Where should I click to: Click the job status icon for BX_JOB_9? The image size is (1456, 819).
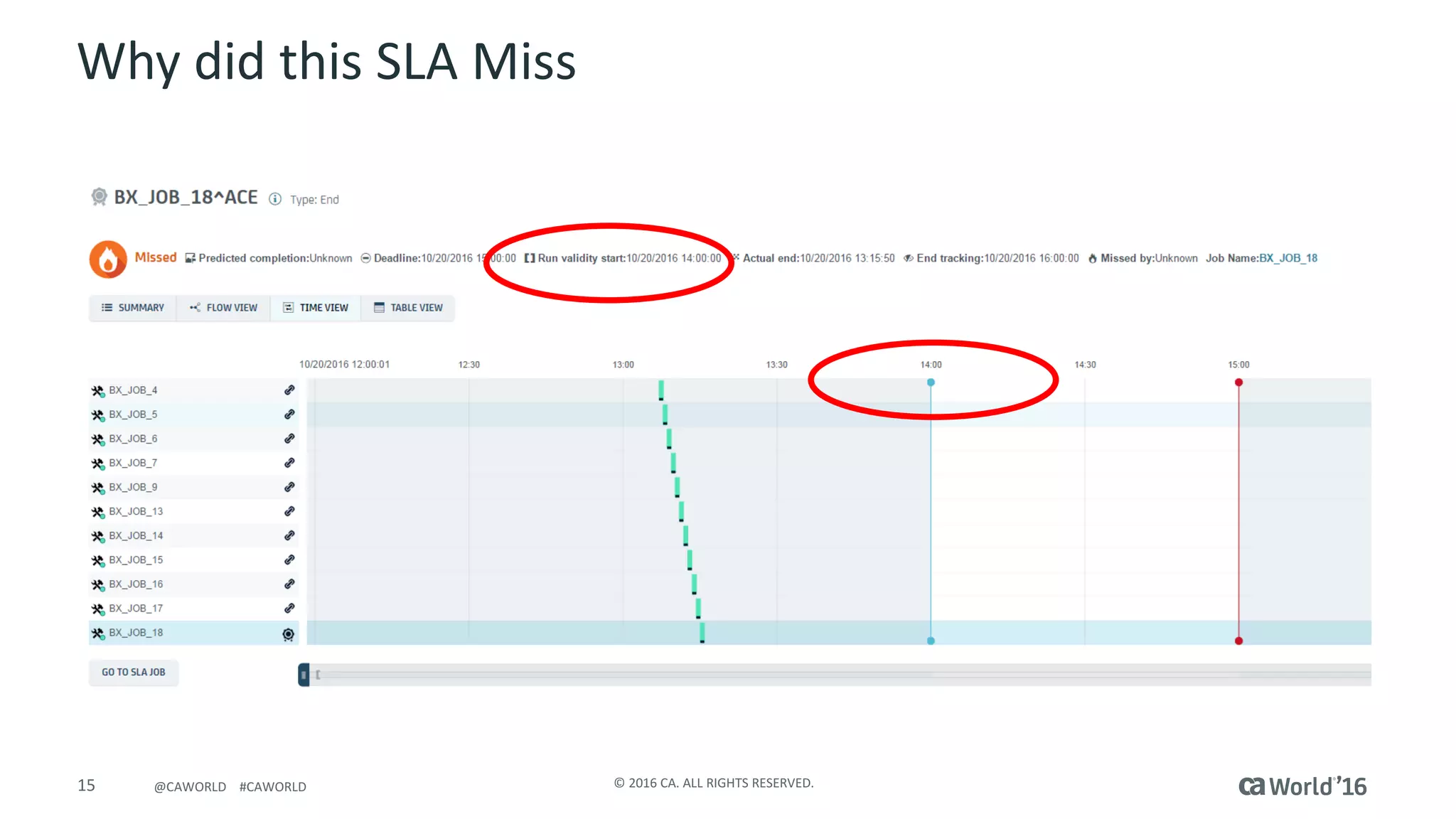pos(98,488)
